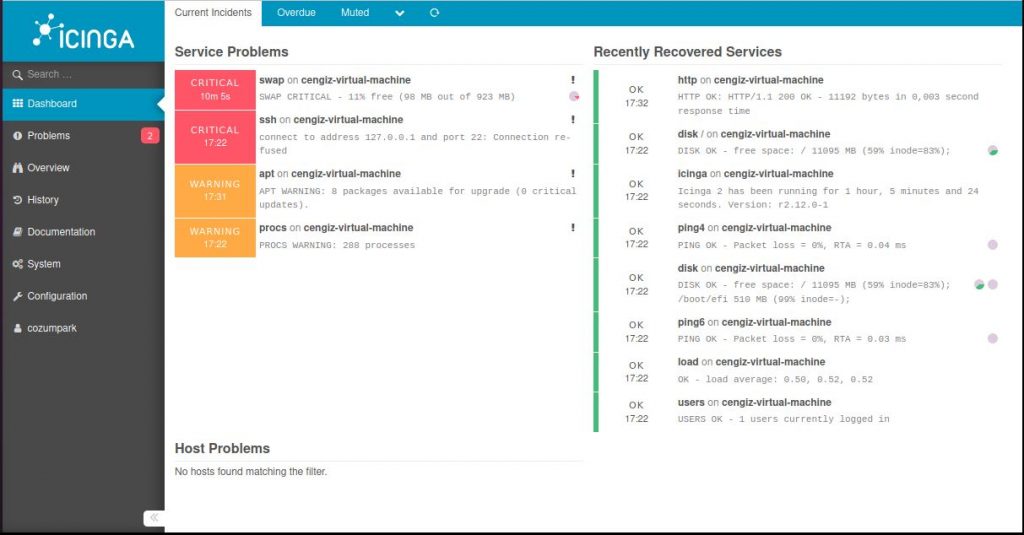Open cozumpark user menu
This screenshot has height=535, width=1024.
(83, 327)
